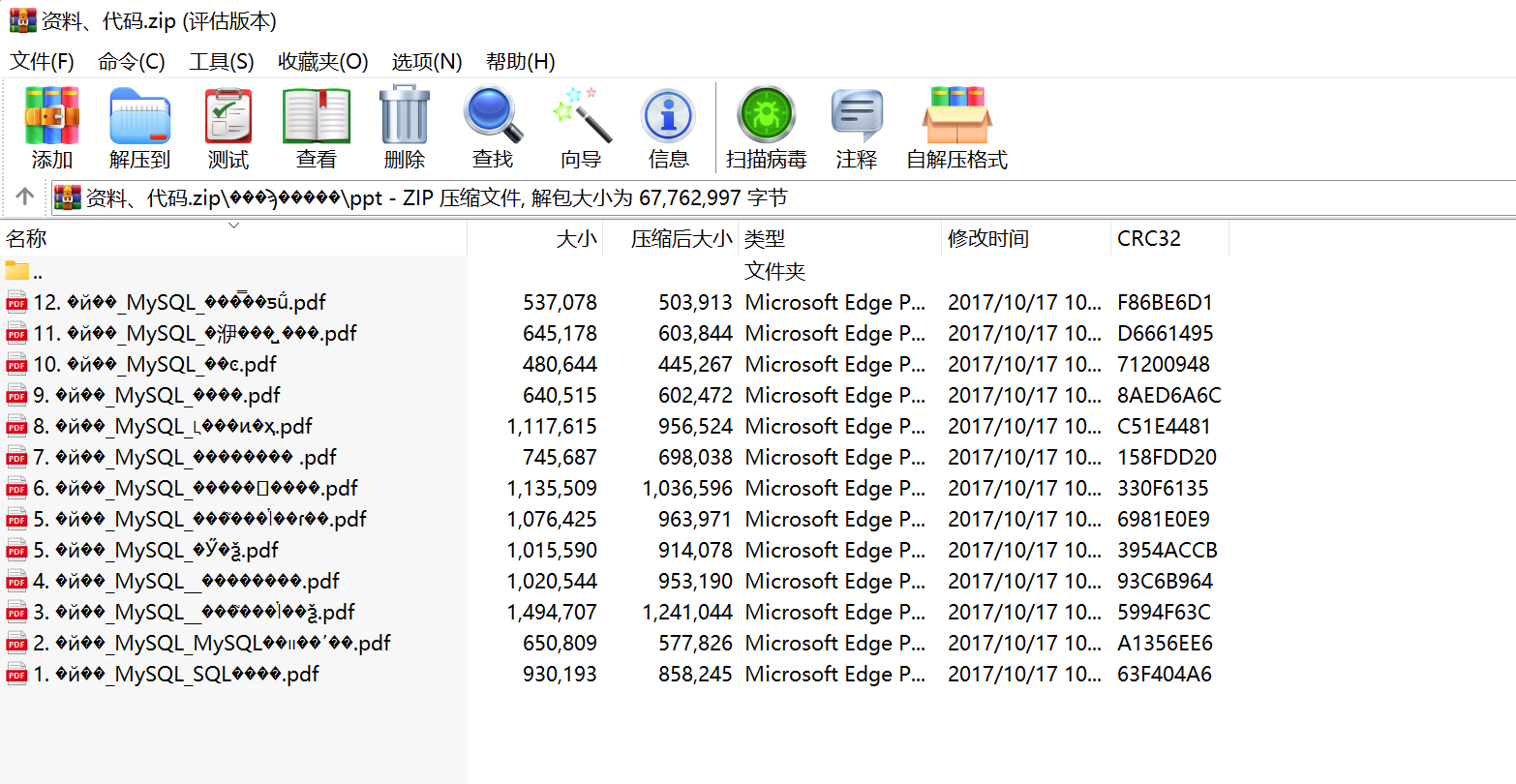Select PDF icon of file 1,135,509
The width and height of the screenshot is (1516, 784).
(16, 488)
